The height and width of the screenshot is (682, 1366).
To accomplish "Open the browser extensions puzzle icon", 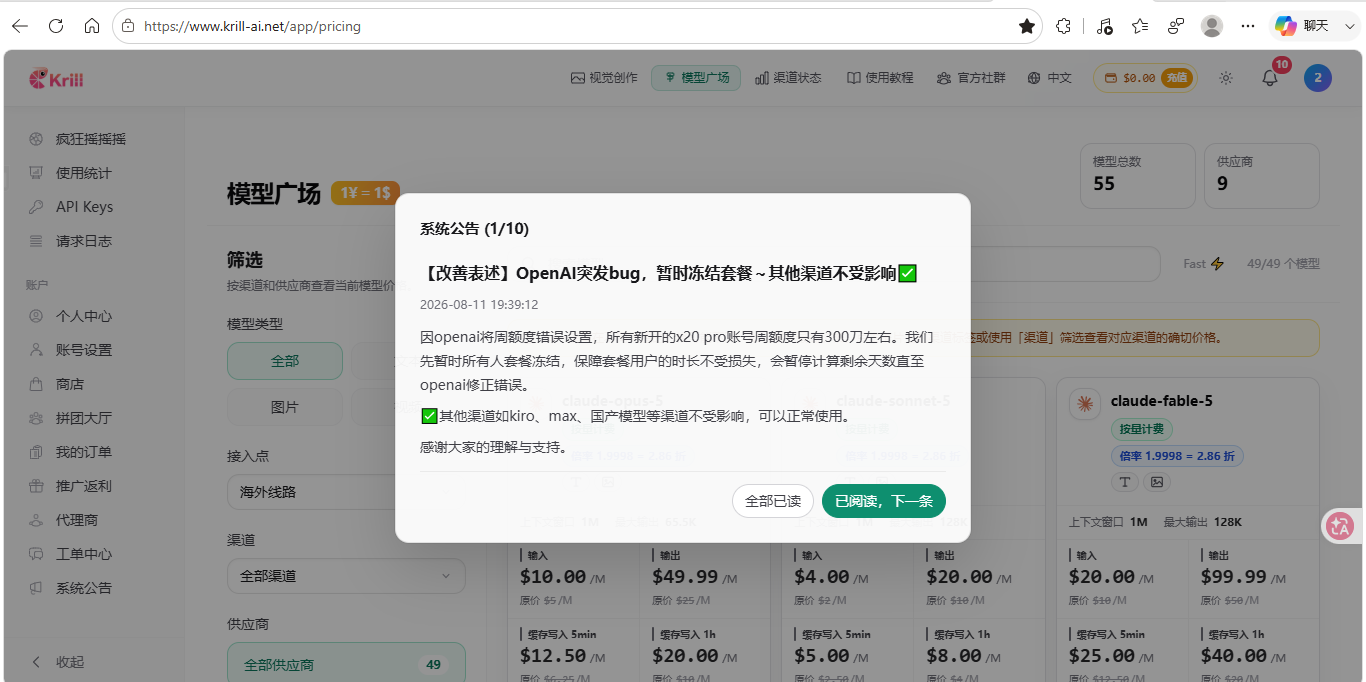I will [1064, 26].
